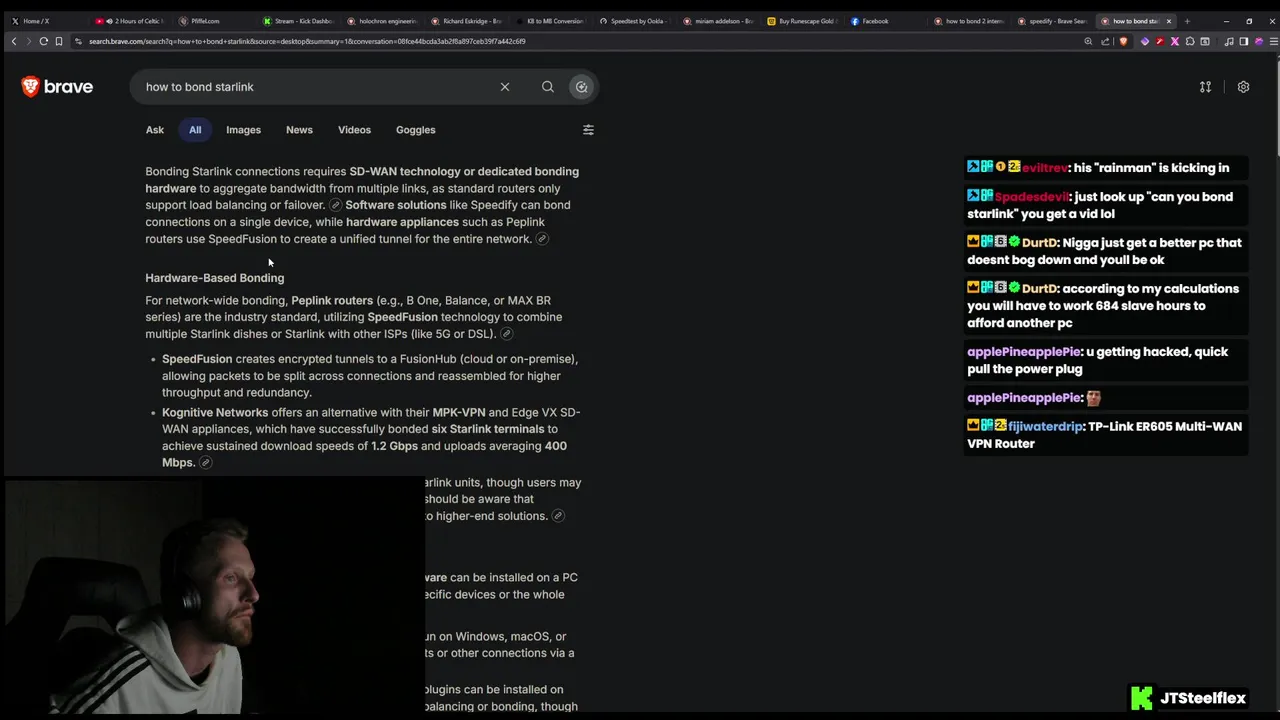Click the music note media control icon
The image size is (1280, 720).
coord(1228,41)
